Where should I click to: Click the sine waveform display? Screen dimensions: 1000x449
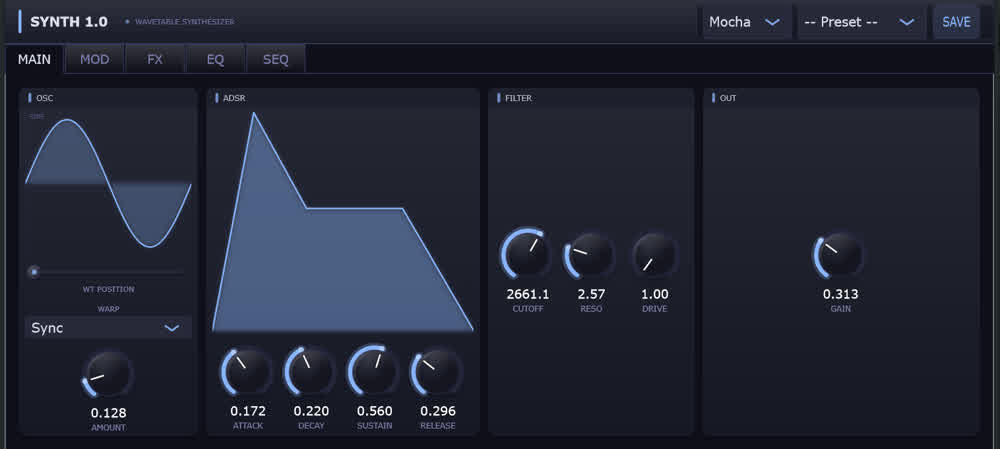pyautogui.click(x=108, y=183)
